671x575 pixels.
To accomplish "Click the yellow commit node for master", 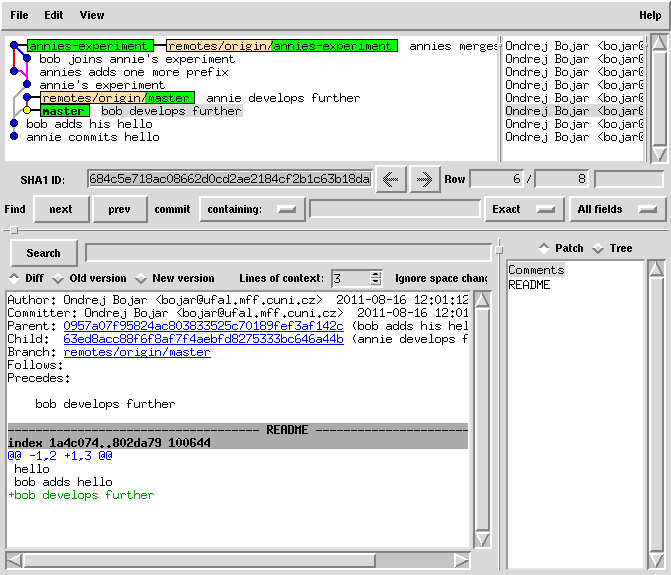I will pyautogui.click(x=27, y=111).
